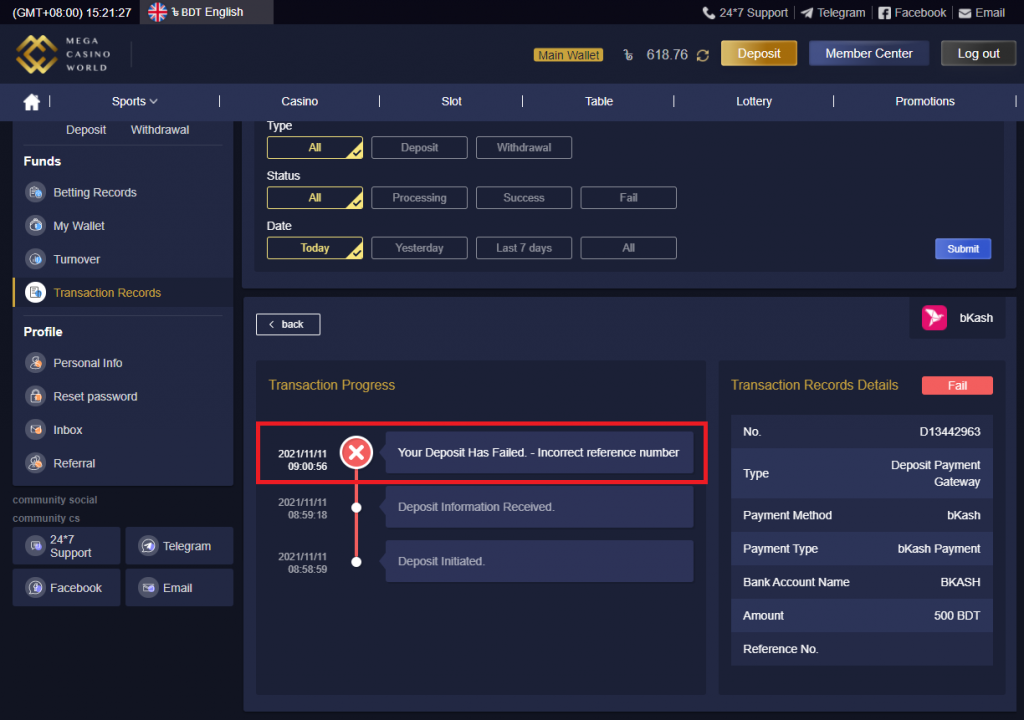Click the Taka currency symbol beside balance
Image resolution: width=1024 pixels, height=720 pixels.
(x=628, y=55)
